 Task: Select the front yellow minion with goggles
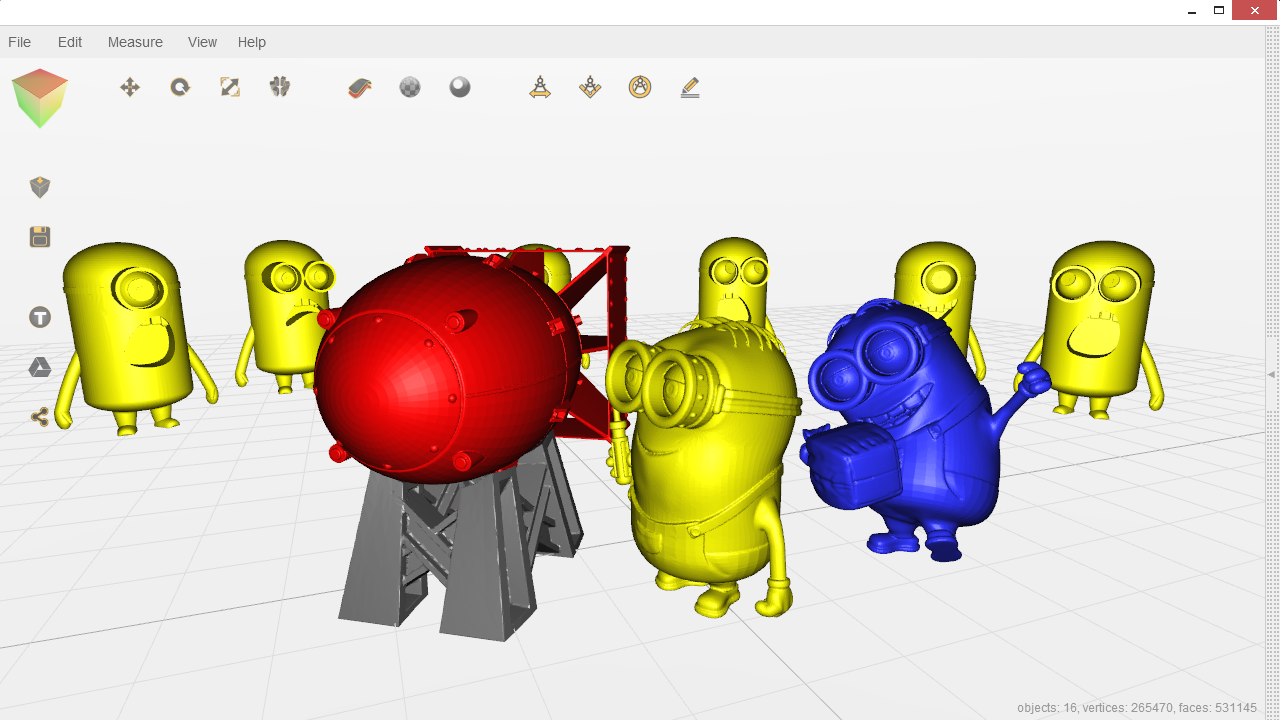(x=705, y=465)
